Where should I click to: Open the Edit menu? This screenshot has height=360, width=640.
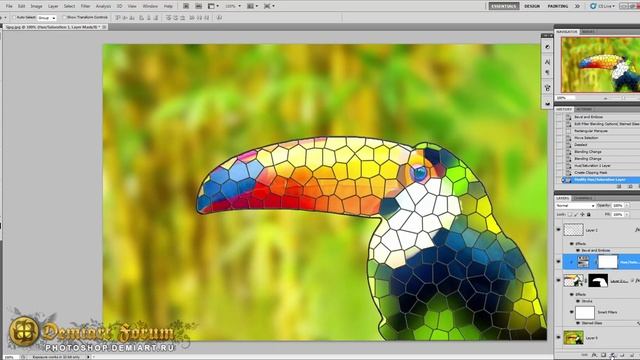(x=22, y=6)
